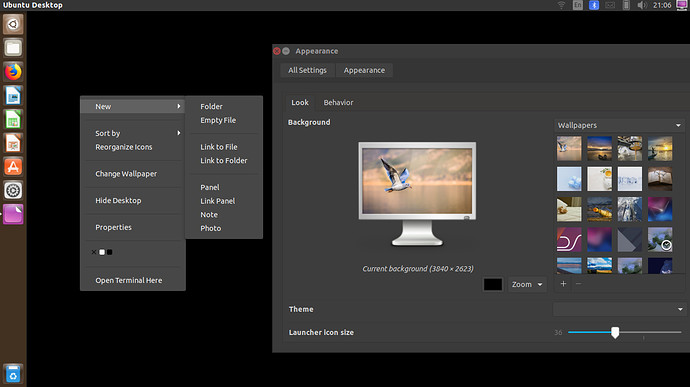Expand the Theme dropdown
This screenshot has width=690, height=387.
click(x=619, y=309)
